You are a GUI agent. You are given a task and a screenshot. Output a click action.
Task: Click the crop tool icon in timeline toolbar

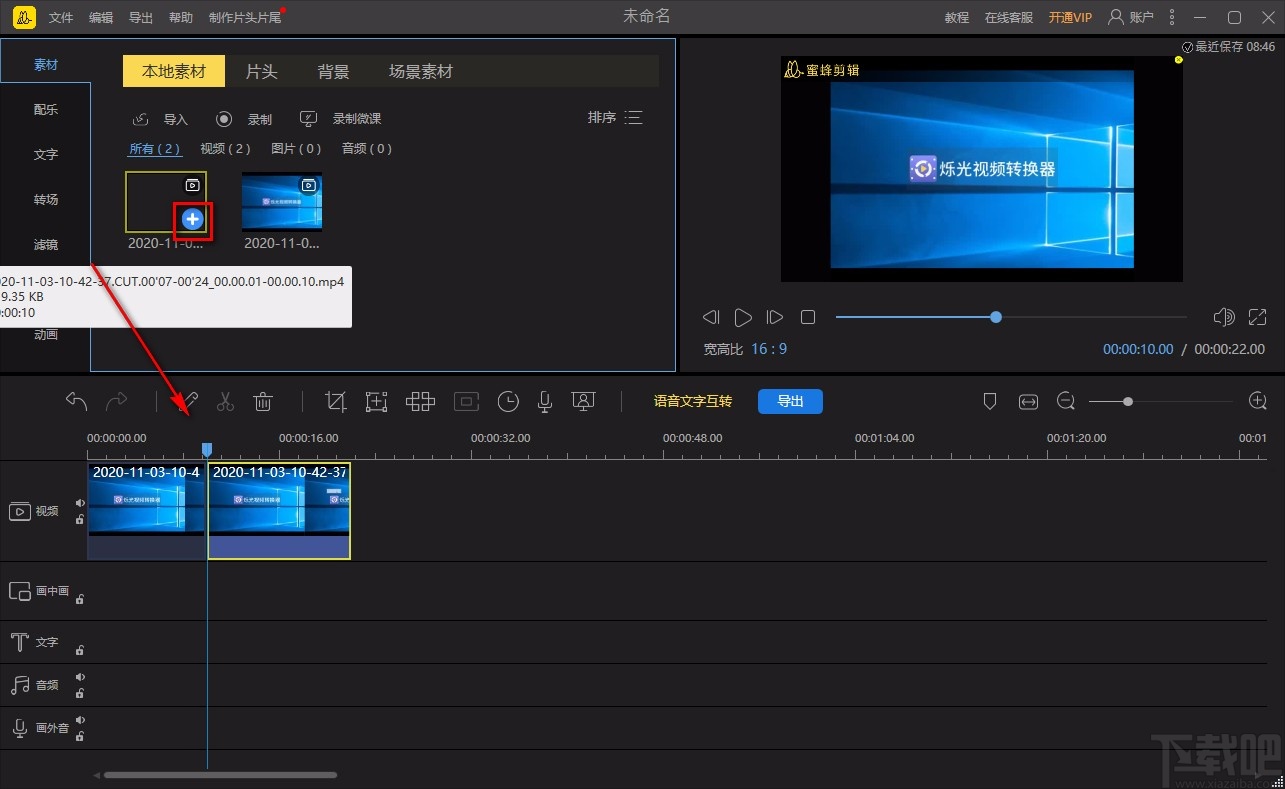coord(336,402)
